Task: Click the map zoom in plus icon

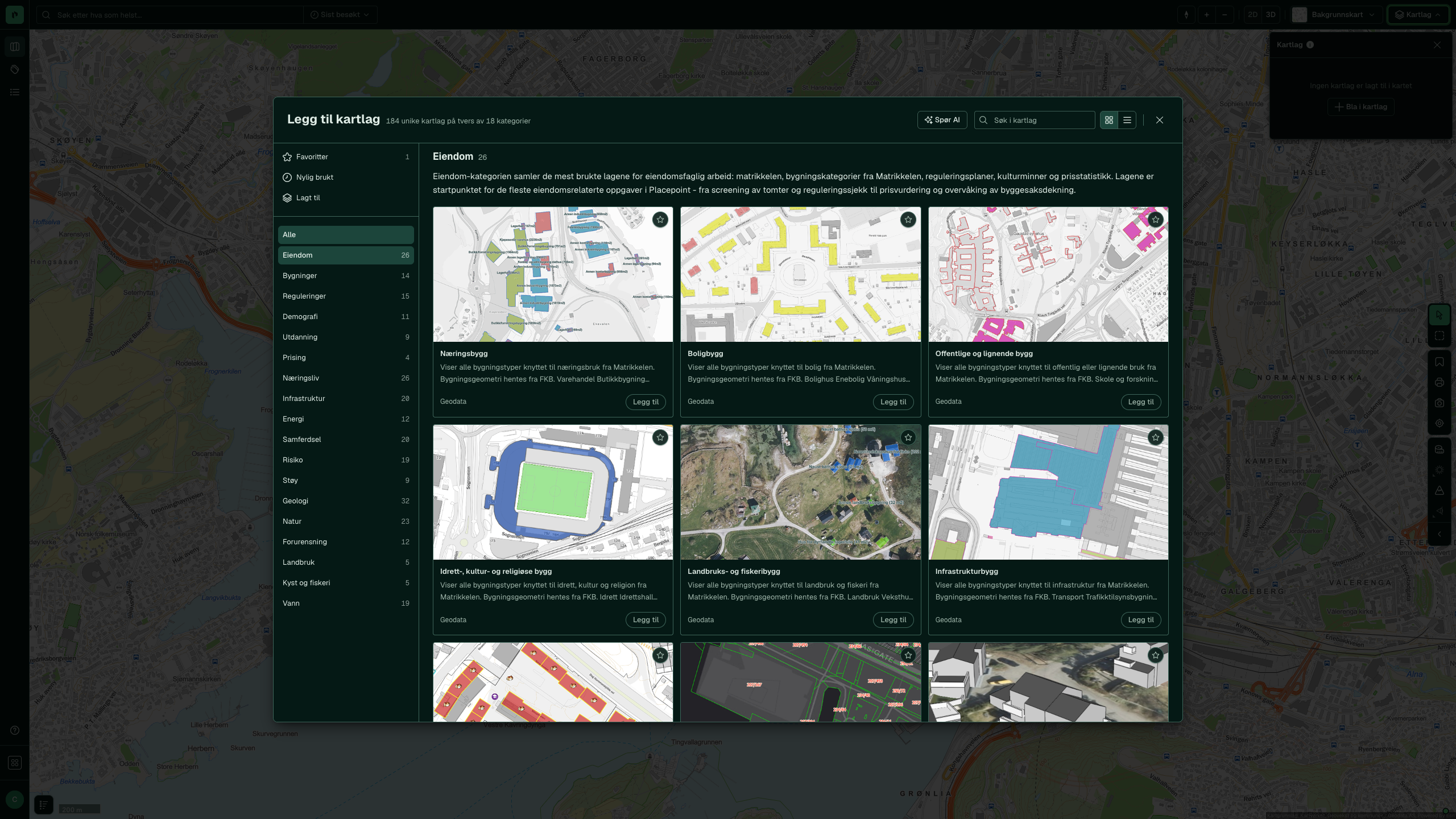Action: pyautogui.click(x=1206, y=15)
